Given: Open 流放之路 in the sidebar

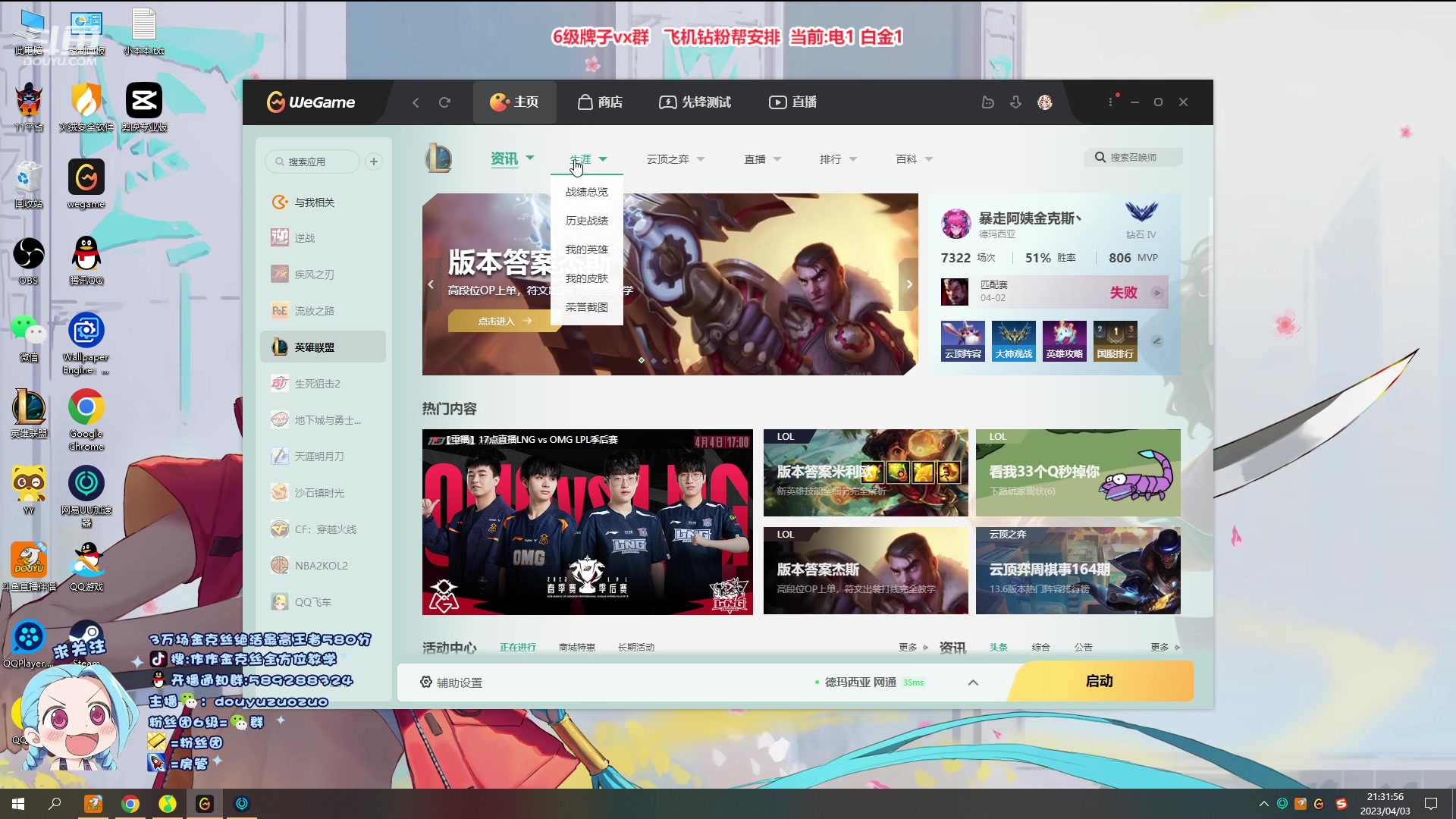Looking at the screenshot, I should coord(323,311).
